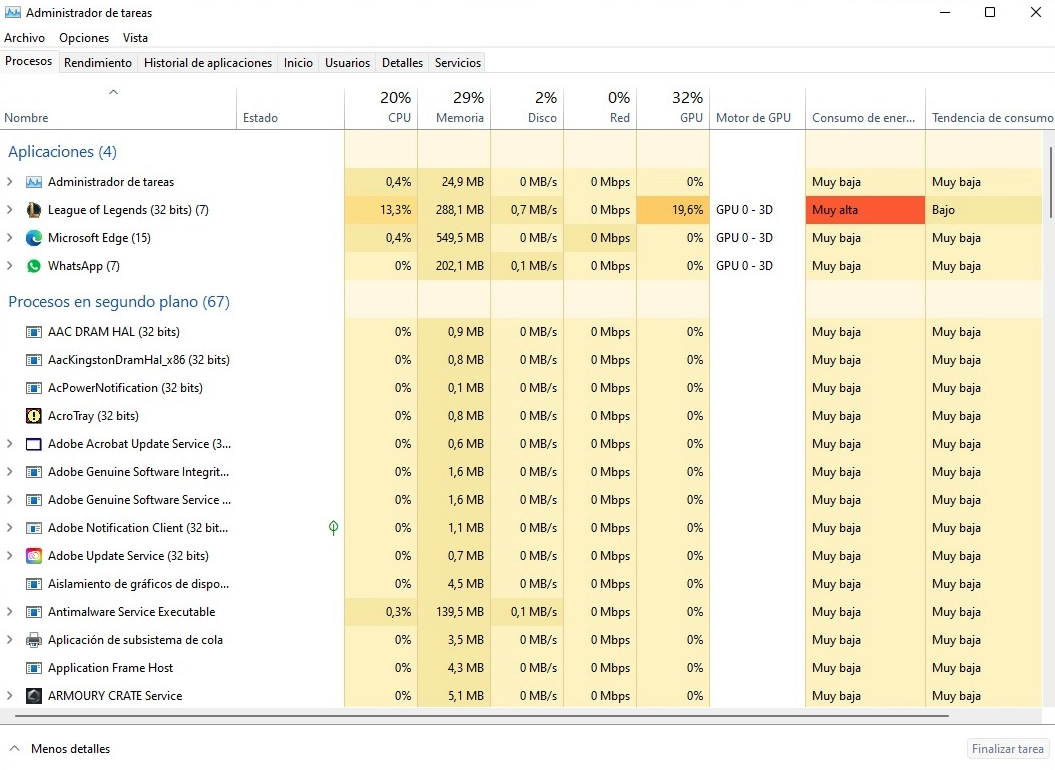The width and height of the screenshot is (1055, 770).
Task: Click the horizontal scrollbar at the bottom
Action: click(x=482, y=716)
